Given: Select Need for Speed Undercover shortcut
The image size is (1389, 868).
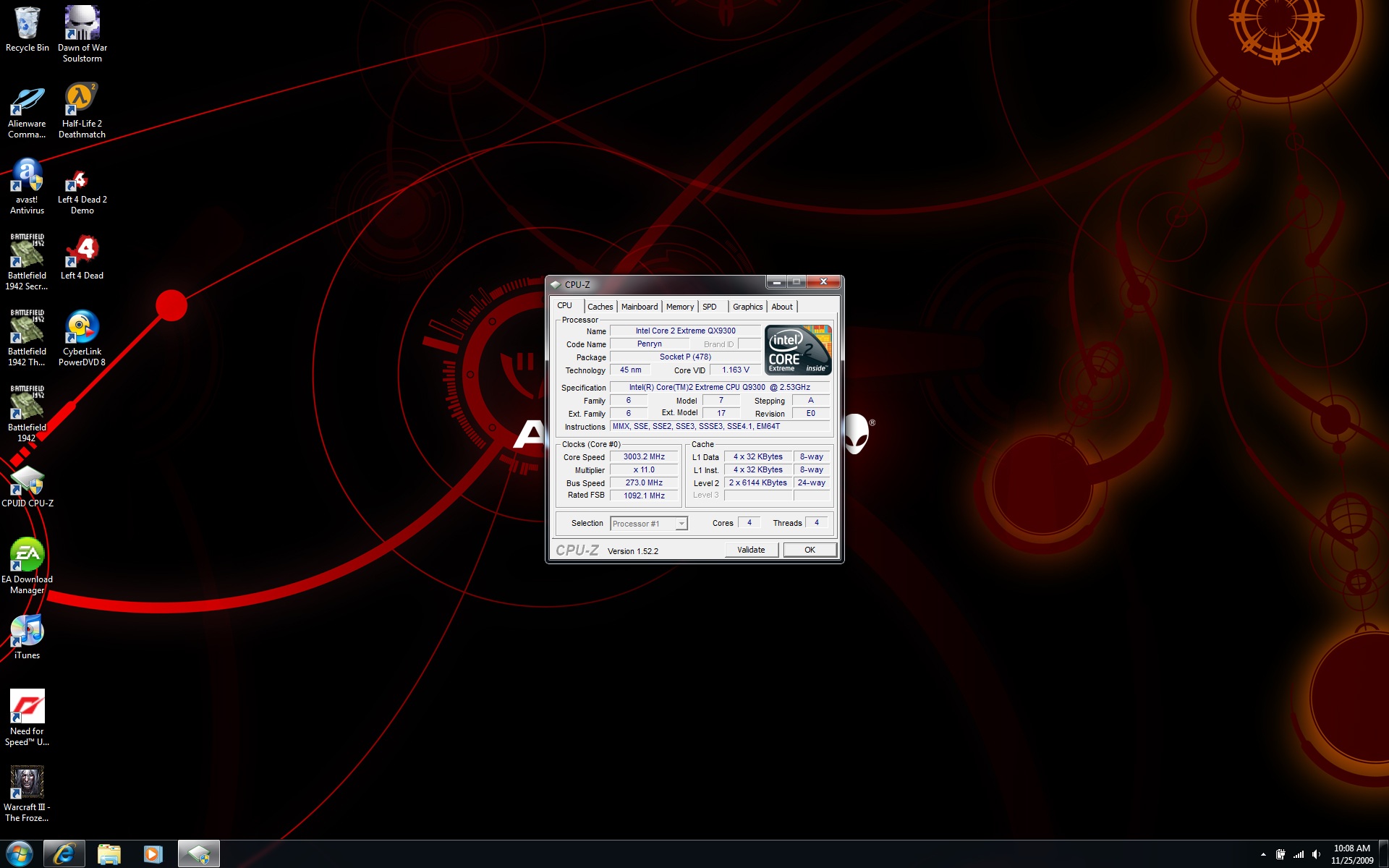Looking at the screenshot, I should click(x=27, y=718).
